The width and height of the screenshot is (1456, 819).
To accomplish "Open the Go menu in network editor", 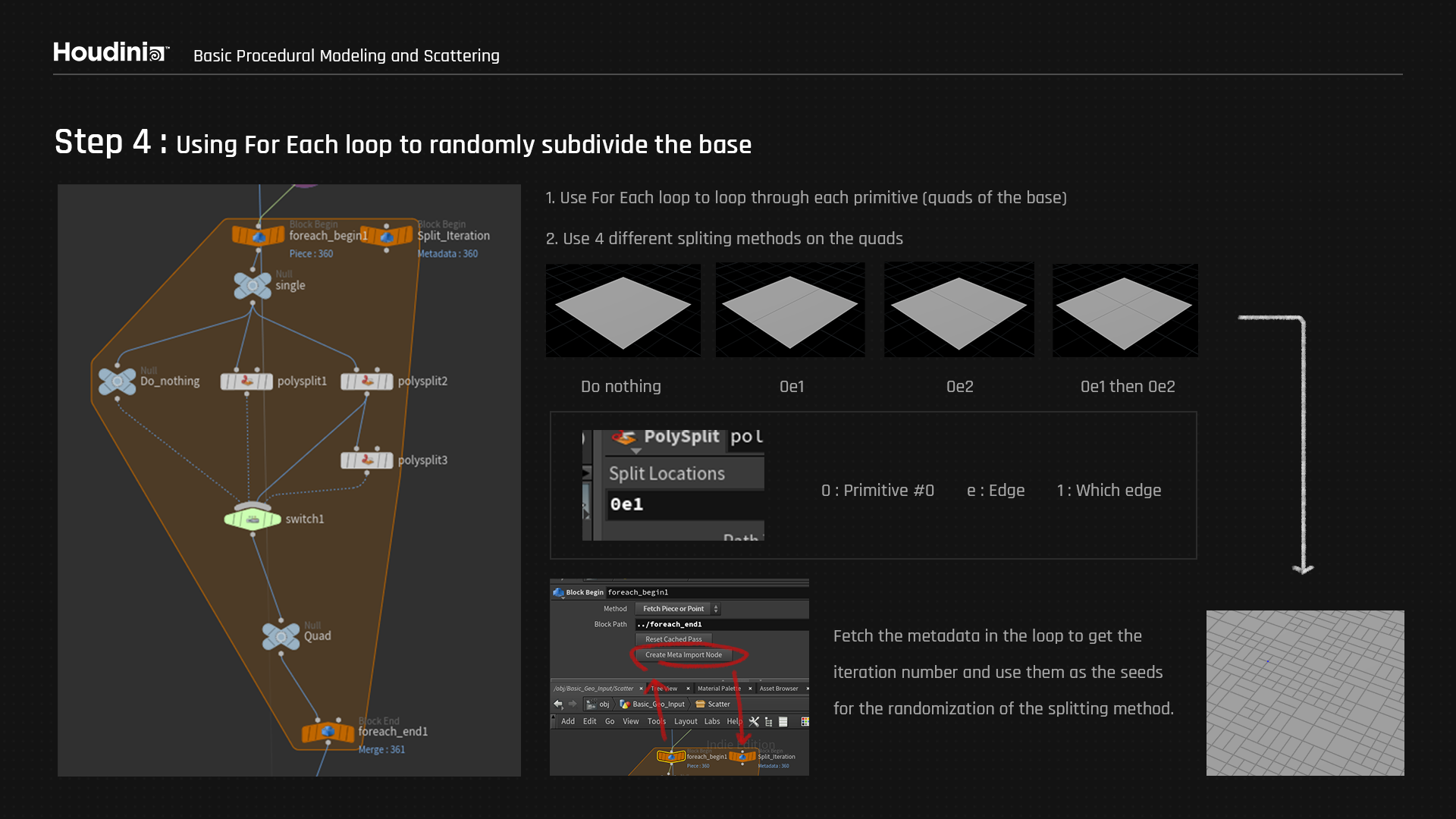I will (x=610, y=721).
